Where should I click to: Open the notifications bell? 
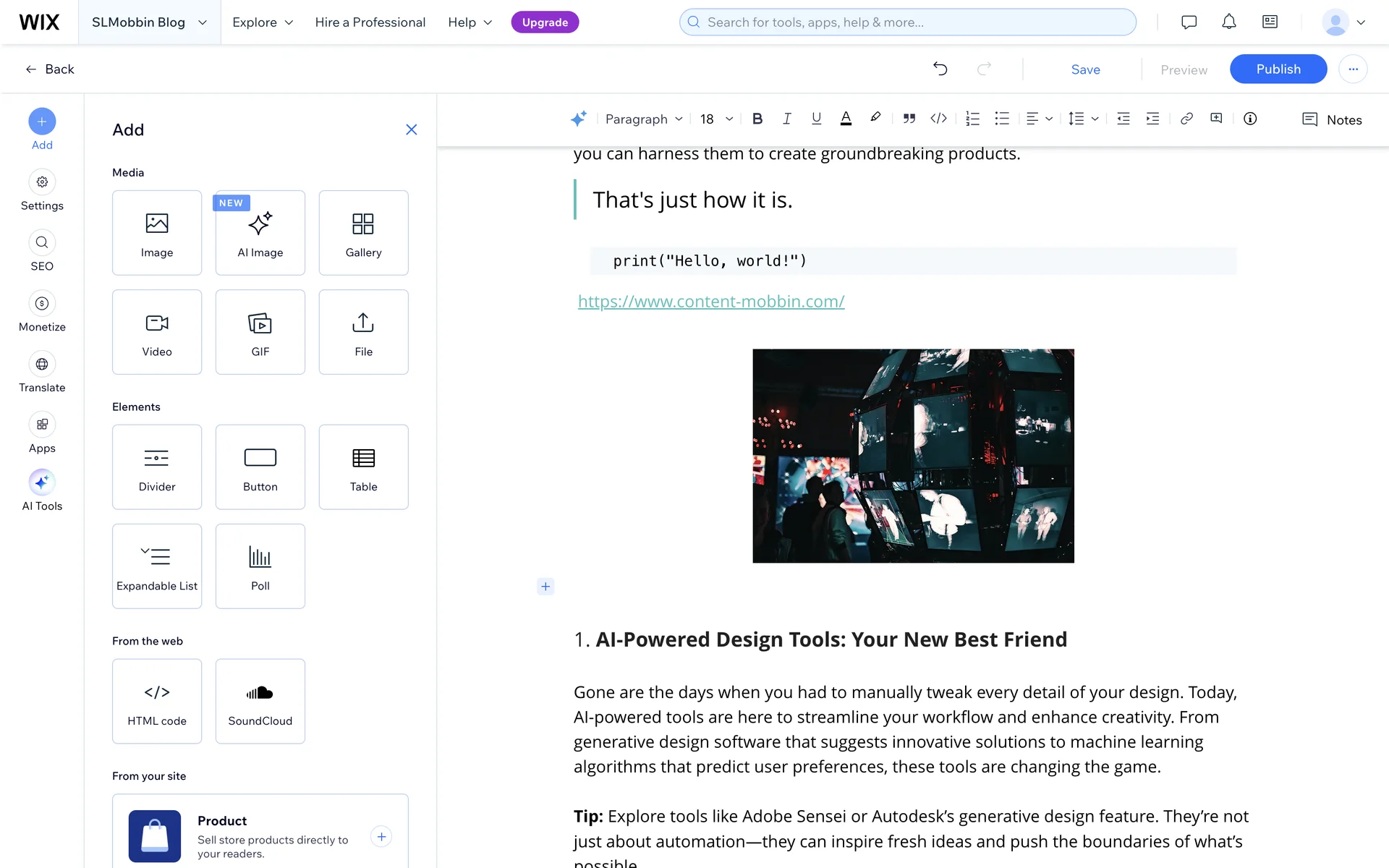coord(1228,22)
